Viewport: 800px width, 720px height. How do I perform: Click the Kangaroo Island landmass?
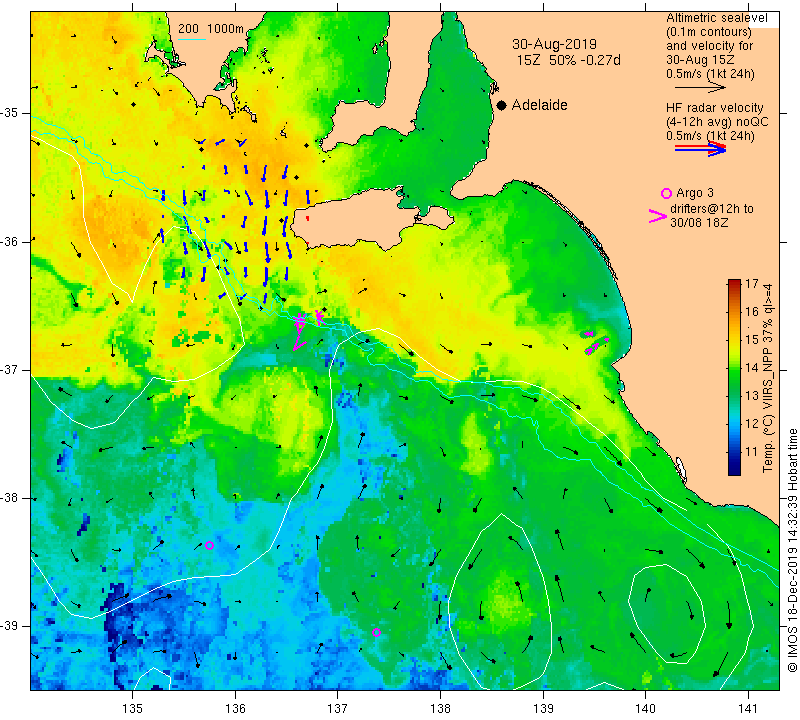[x=357, y=219]
